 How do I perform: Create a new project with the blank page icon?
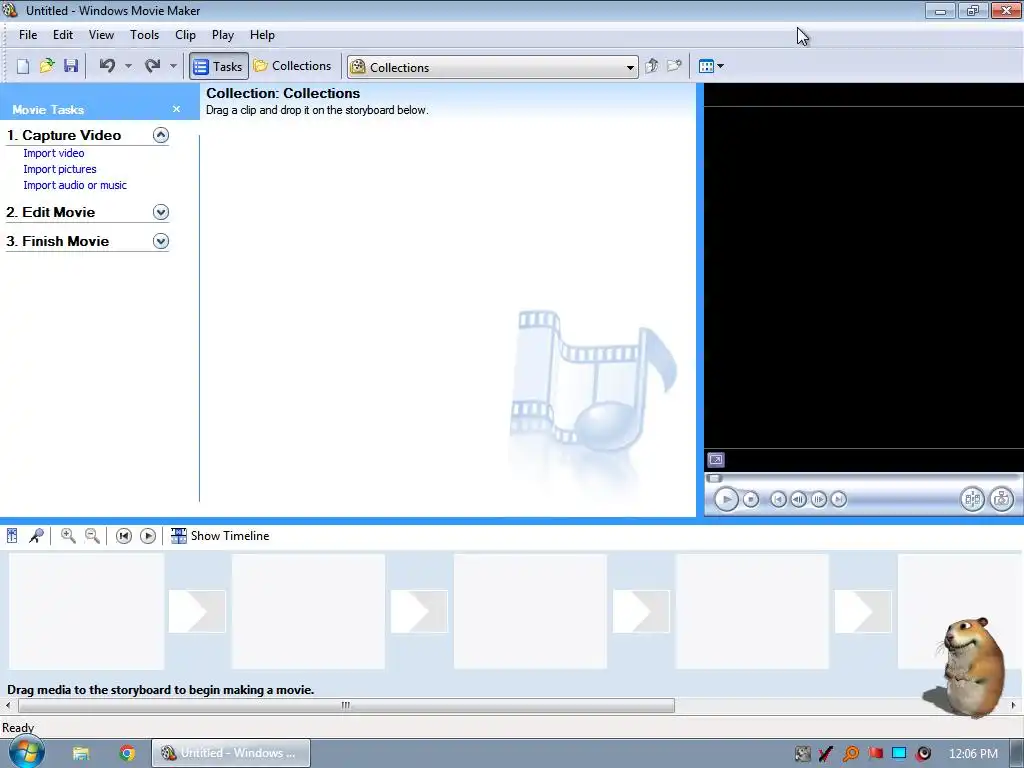point(23,66)
